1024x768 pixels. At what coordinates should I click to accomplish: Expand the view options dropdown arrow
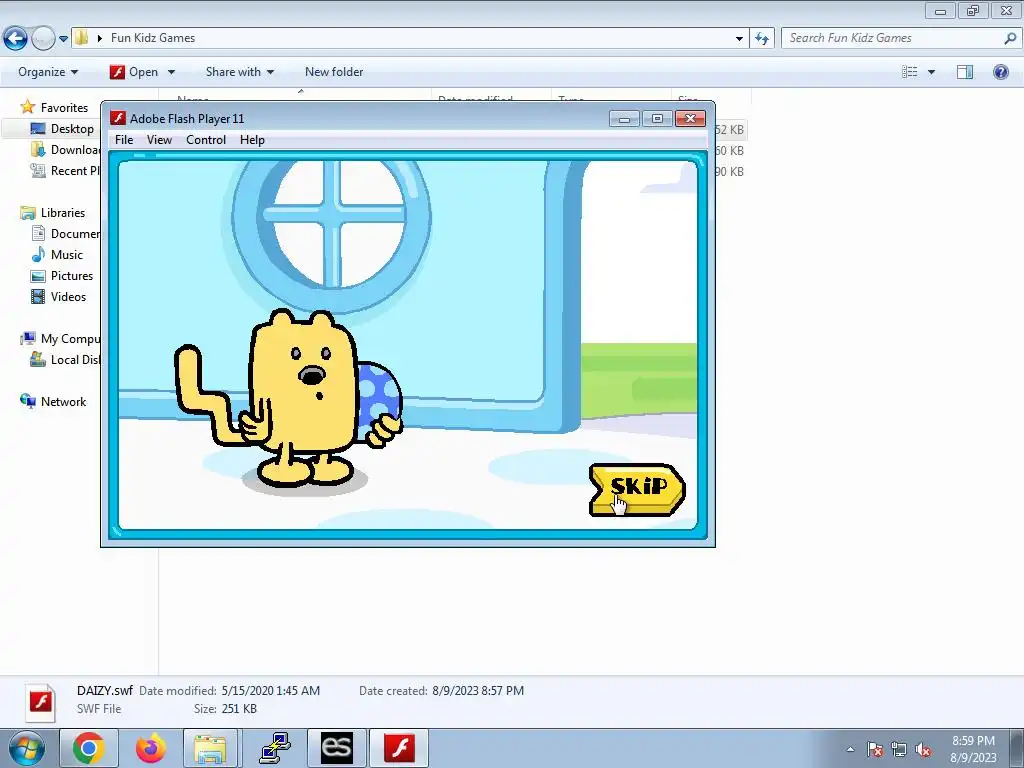(931, 72)
